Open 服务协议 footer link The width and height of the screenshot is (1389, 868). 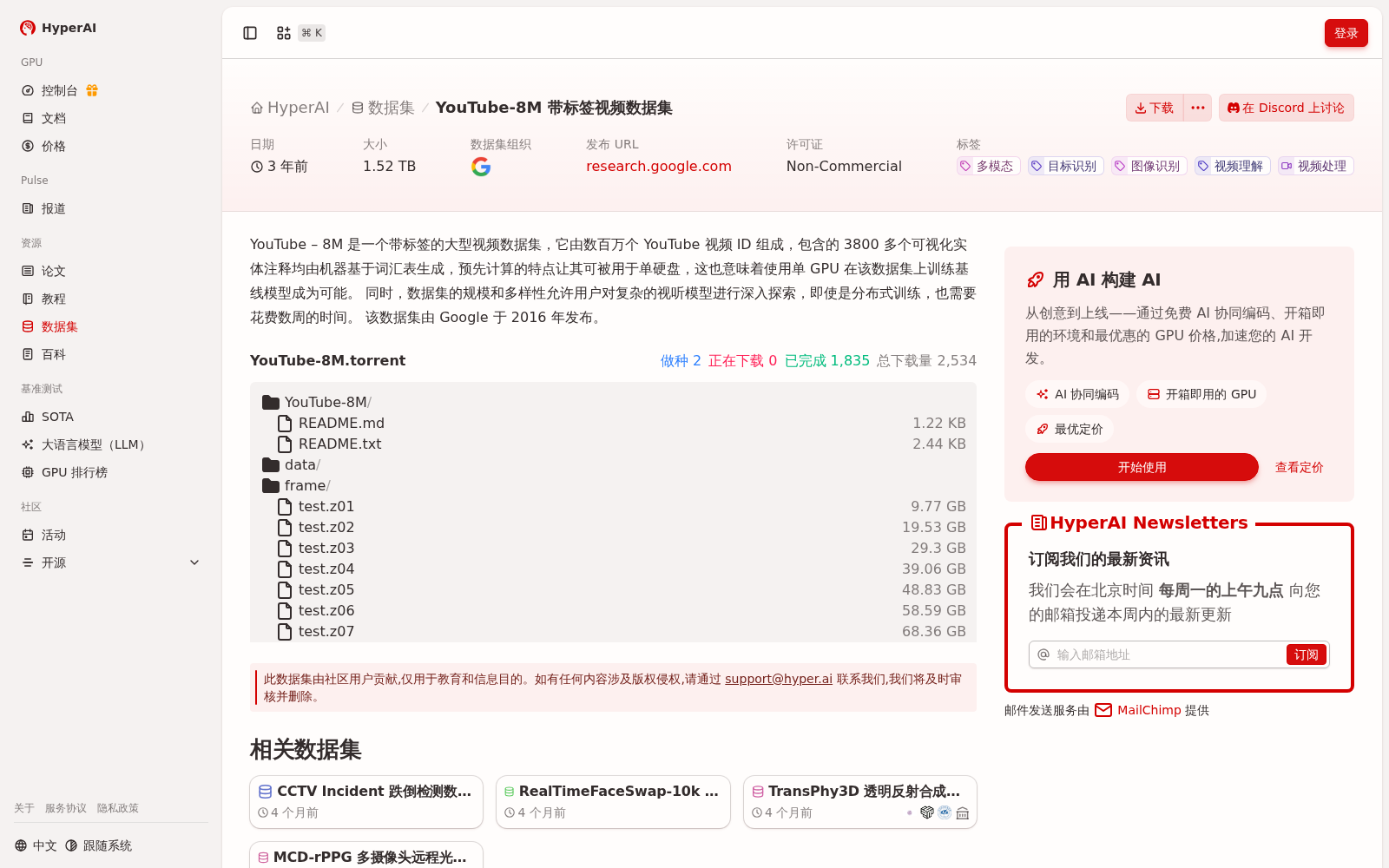click(66, 808)
